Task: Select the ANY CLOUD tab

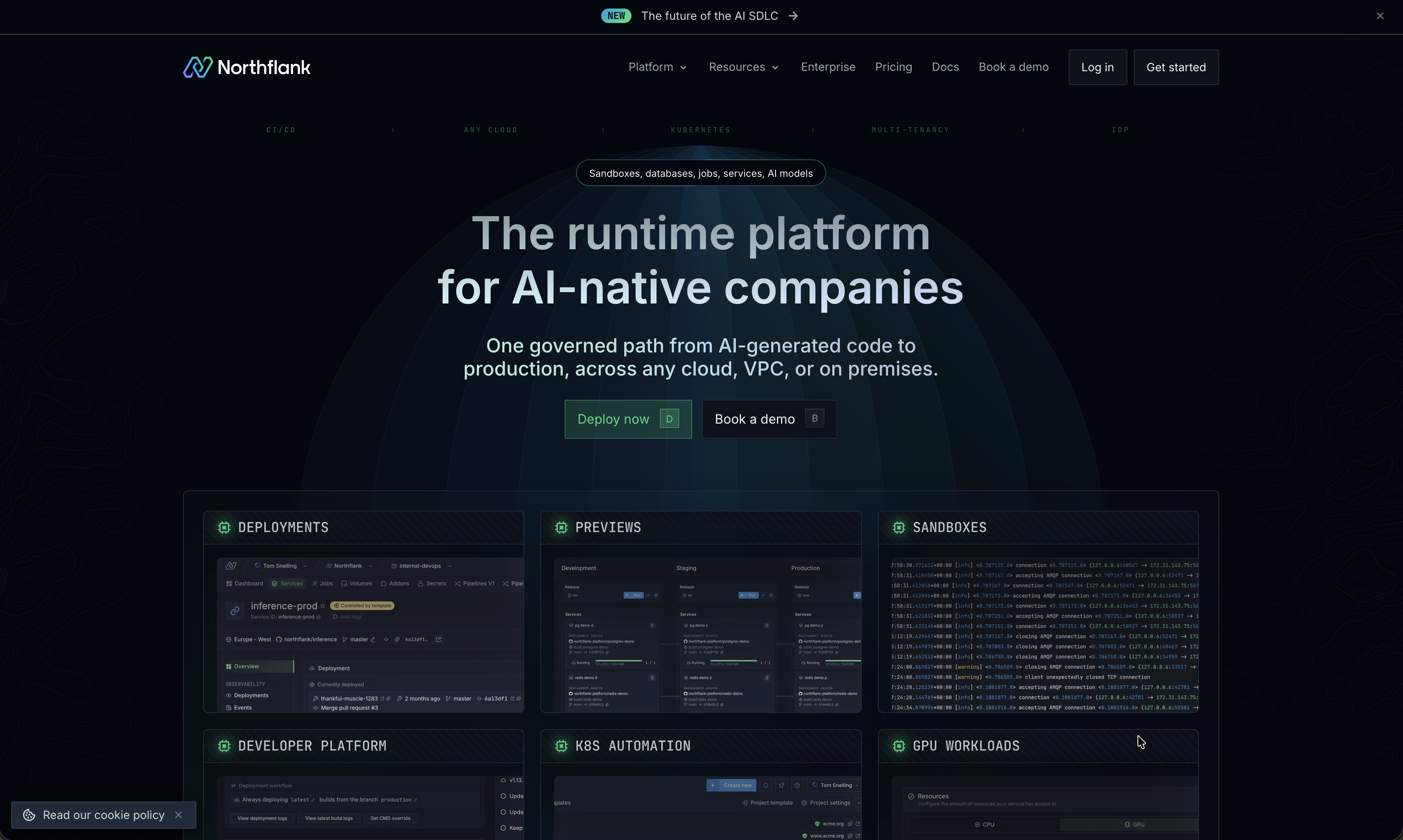Action: coord(490,129)
